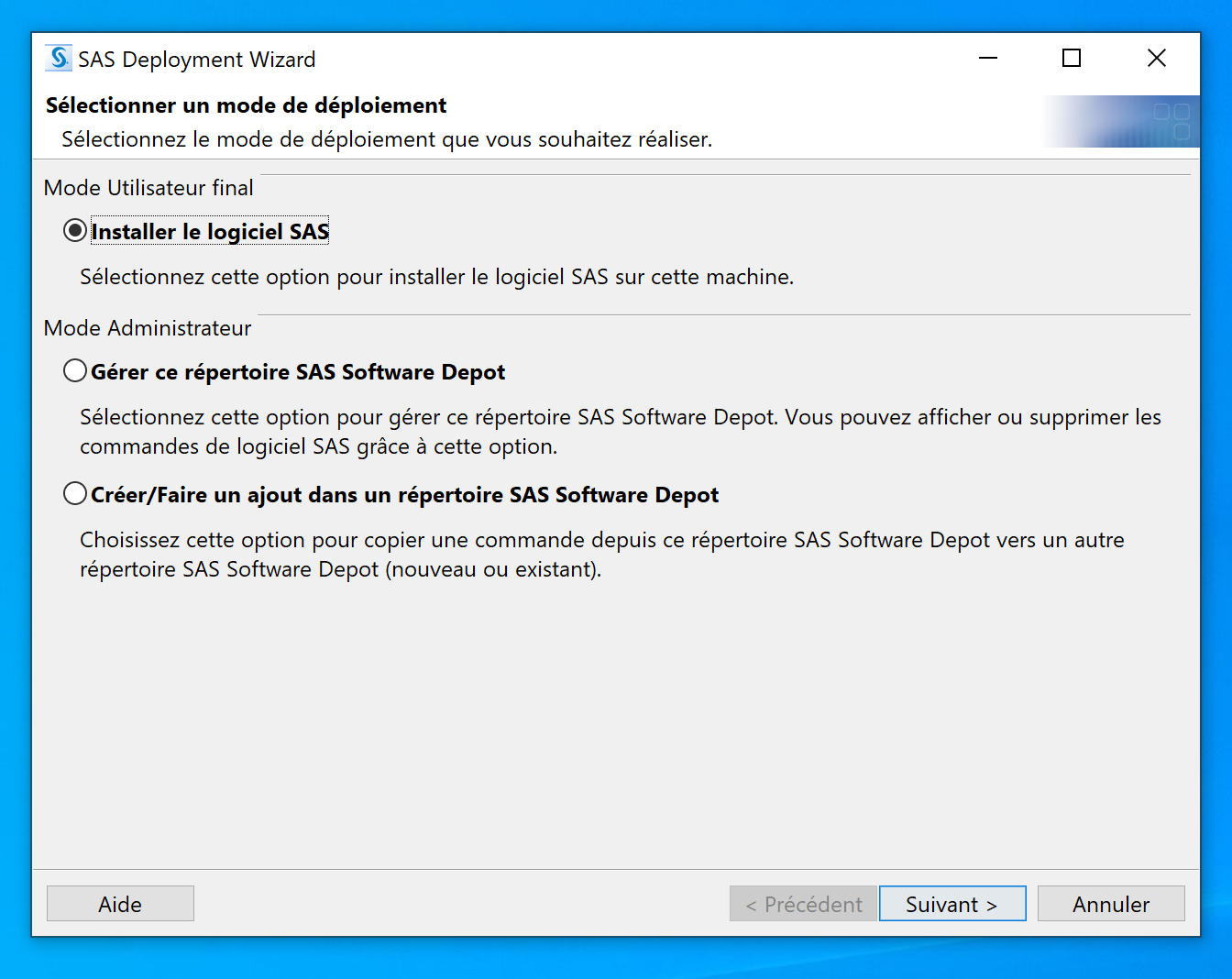Viewport: 1232px width, 979px height.
Task: Open help with the Aide button
Action: tap(120, 904)
